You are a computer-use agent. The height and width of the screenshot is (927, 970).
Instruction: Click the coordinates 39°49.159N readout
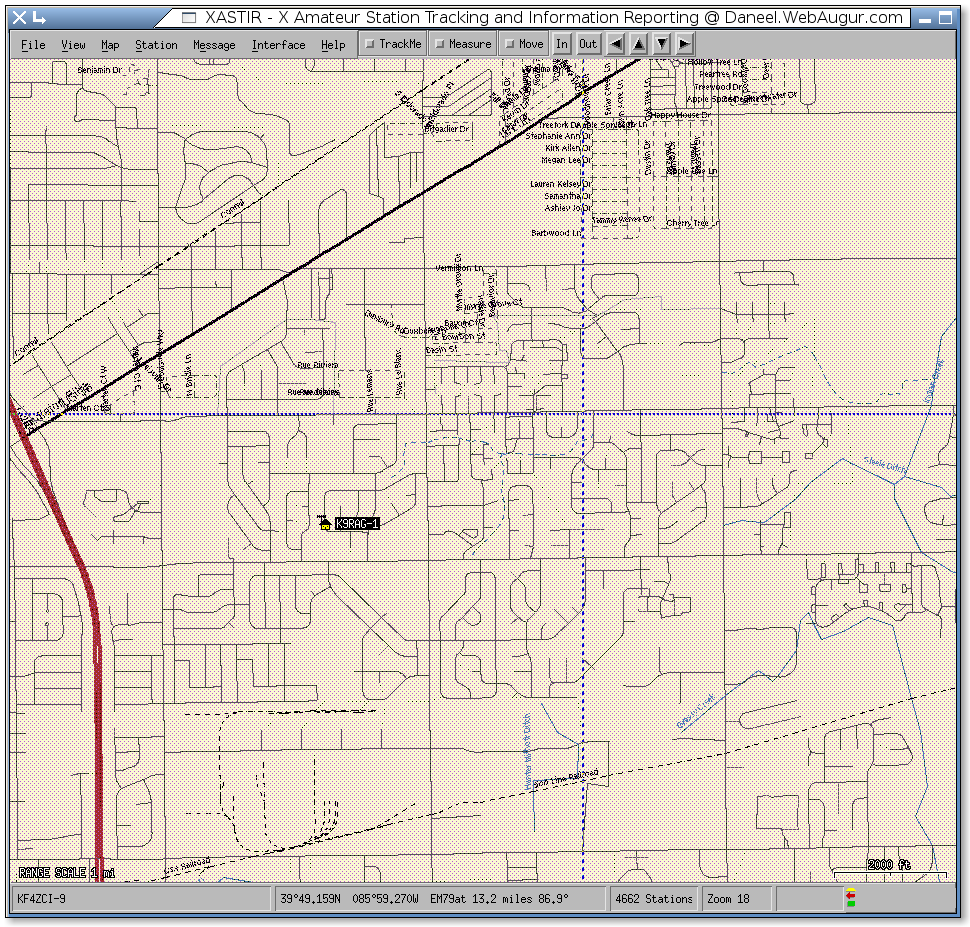pos(311,899)
